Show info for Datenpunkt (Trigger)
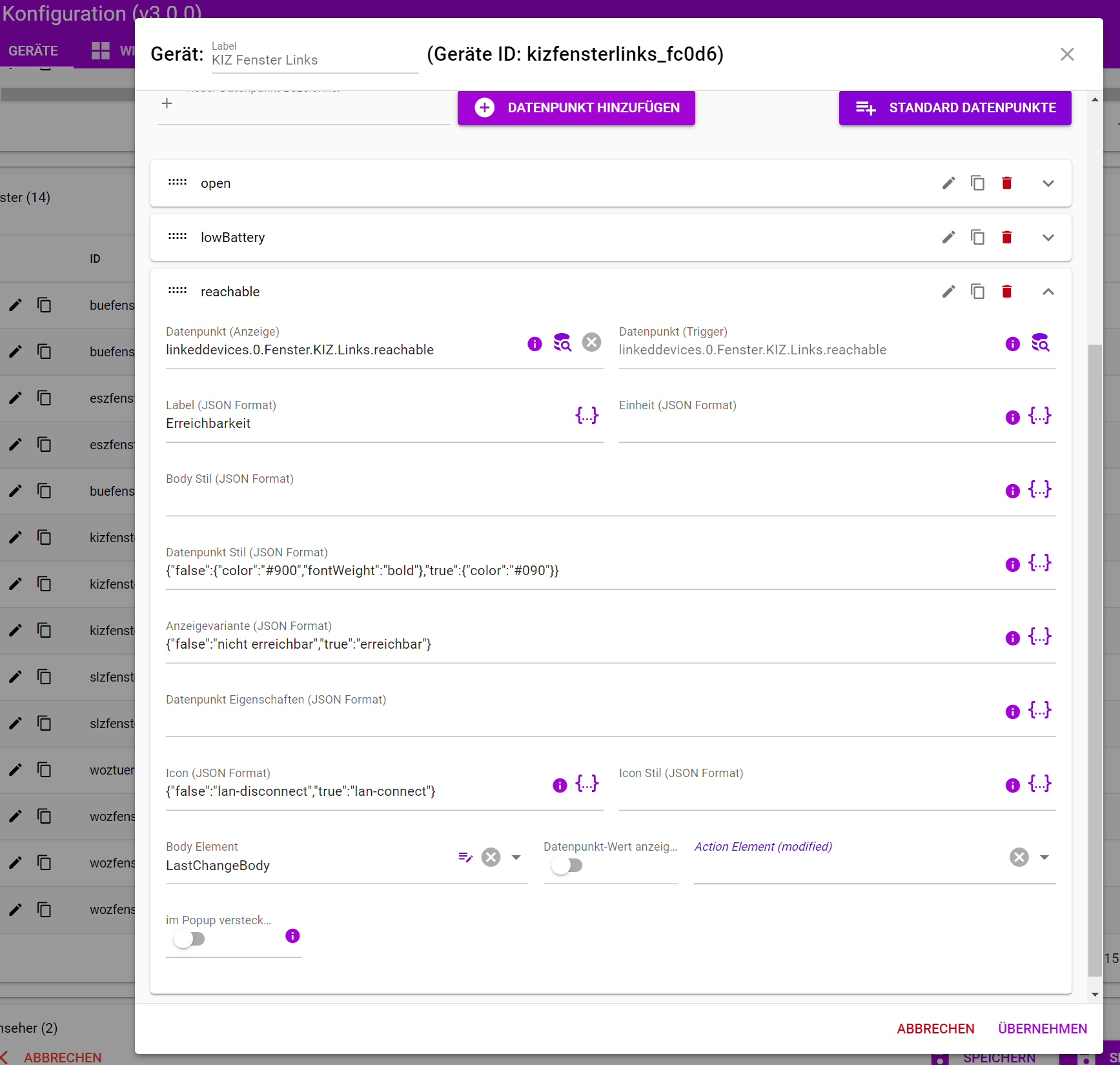The height and width of the screenshot is (1065, 1120). point(1013,344)
